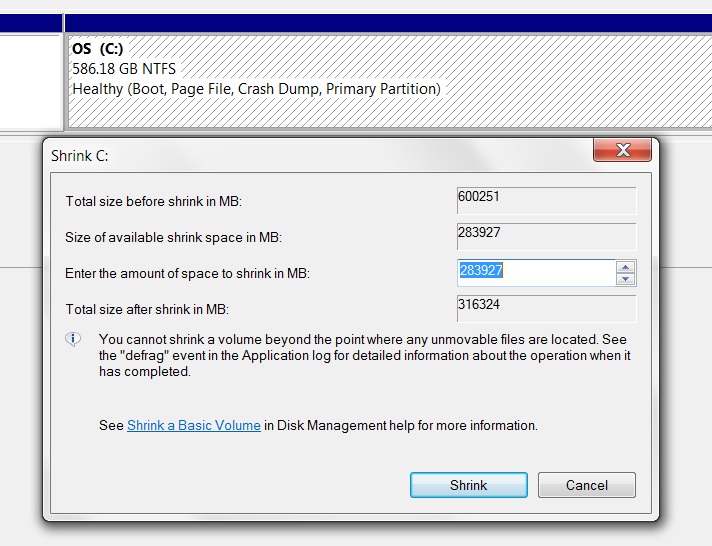Click the 'Total size after shrink in MB' label

[147, 309]
